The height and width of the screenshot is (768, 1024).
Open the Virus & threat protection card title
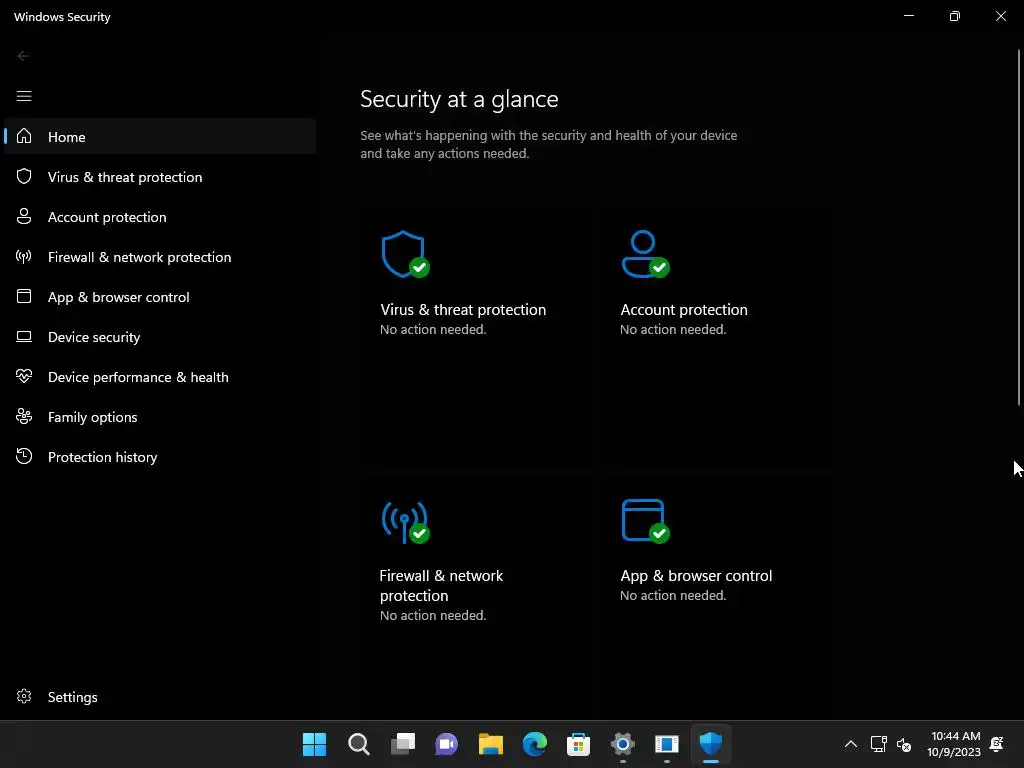tap(462, 310)
